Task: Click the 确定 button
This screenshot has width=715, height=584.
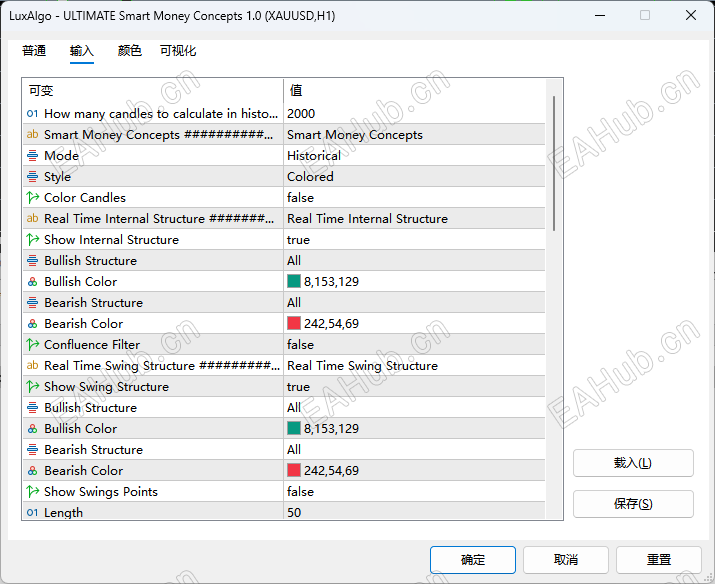Action: click(x=473, y=560)
